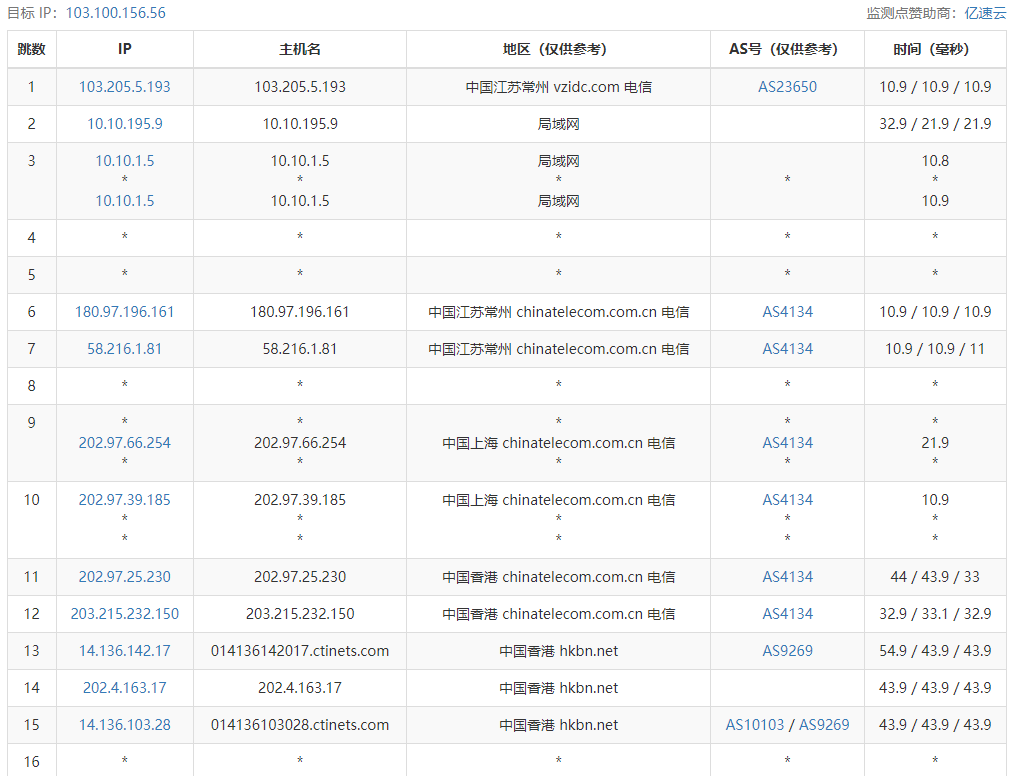This screenshot has width=1017, height=776.
Task: Click the AS号（仅供参考） column header
Action: click(x=787, y=49)
